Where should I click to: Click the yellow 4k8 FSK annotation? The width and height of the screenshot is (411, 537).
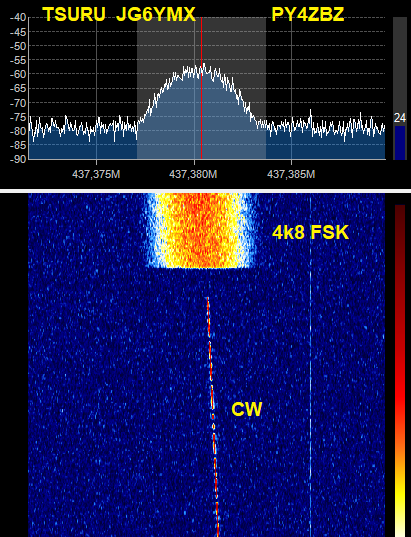310,233
